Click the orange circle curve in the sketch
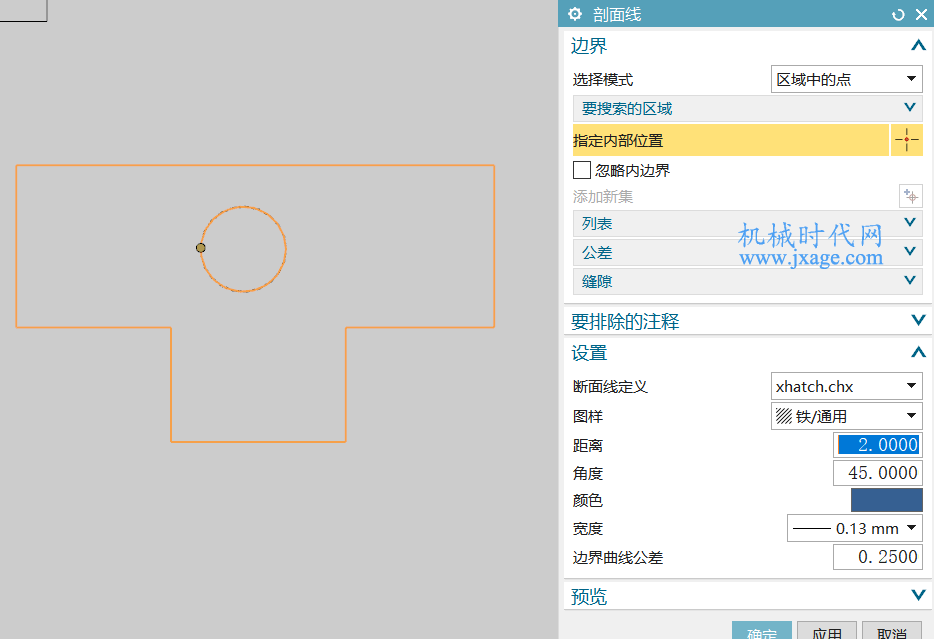 [x=286, y=249]
